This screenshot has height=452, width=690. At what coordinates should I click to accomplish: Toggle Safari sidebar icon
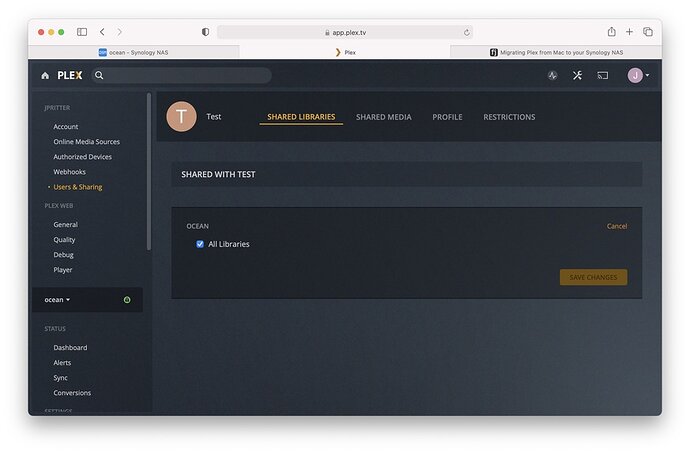[82, 32]
